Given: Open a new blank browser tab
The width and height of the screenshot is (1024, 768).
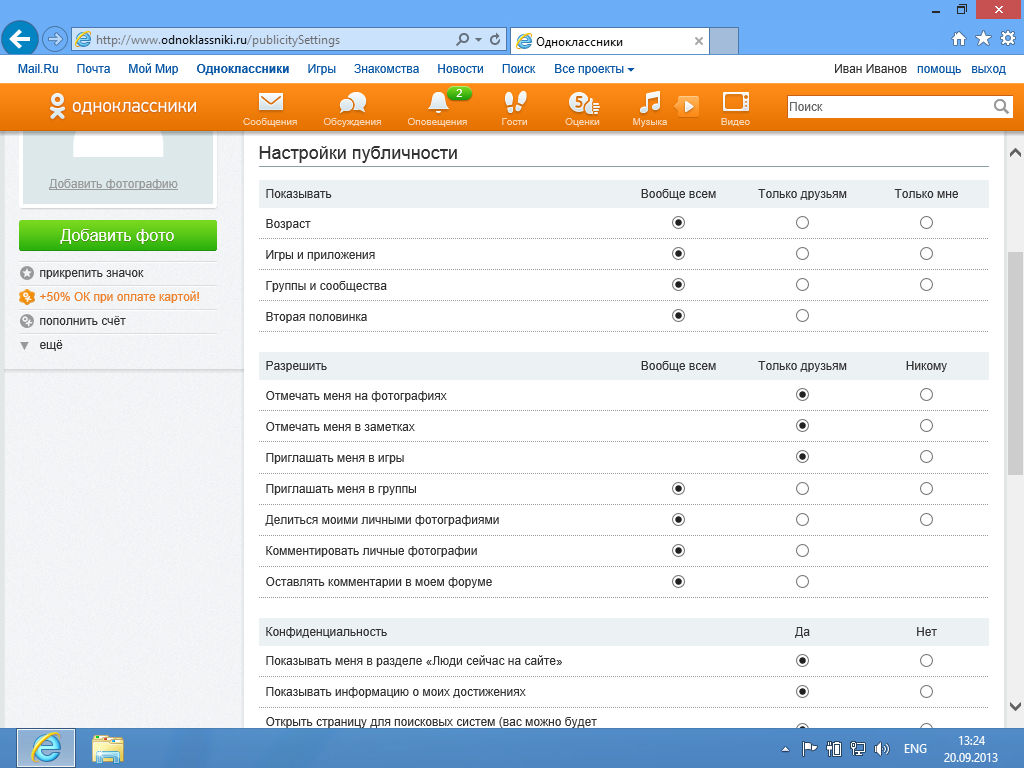Looking at the screenshot, I should pyautogui.click(x=724, y=41).
